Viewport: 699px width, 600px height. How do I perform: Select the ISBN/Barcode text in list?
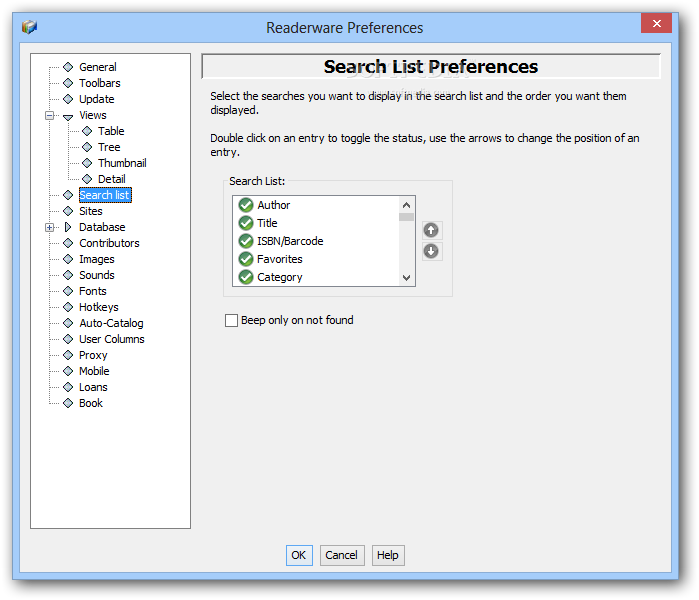(290, 241)
